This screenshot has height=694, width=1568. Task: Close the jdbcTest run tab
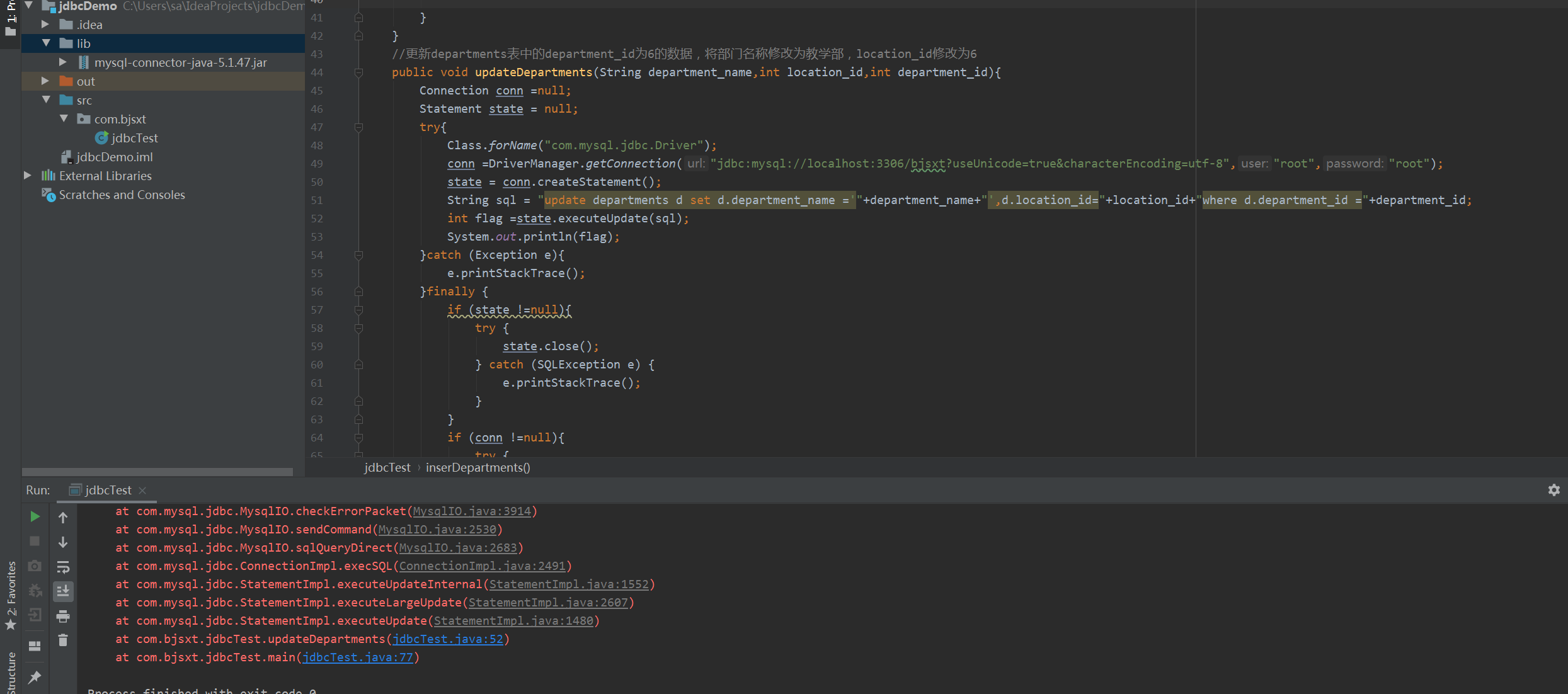pyautogui.click(x=142, y=490)
